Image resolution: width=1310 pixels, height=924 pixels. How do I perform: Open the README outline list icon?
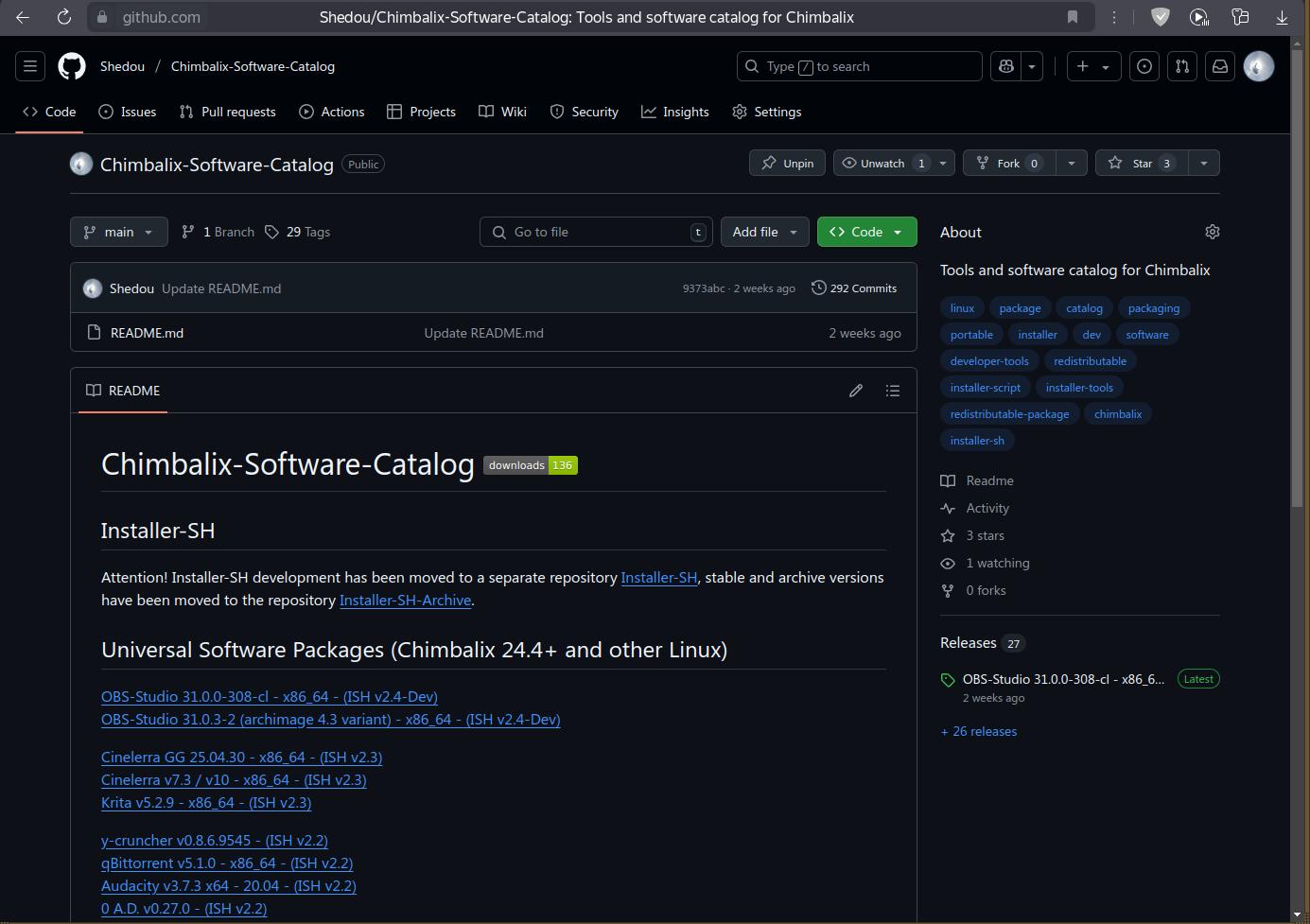pyautogui.click(x=892, y=391)
